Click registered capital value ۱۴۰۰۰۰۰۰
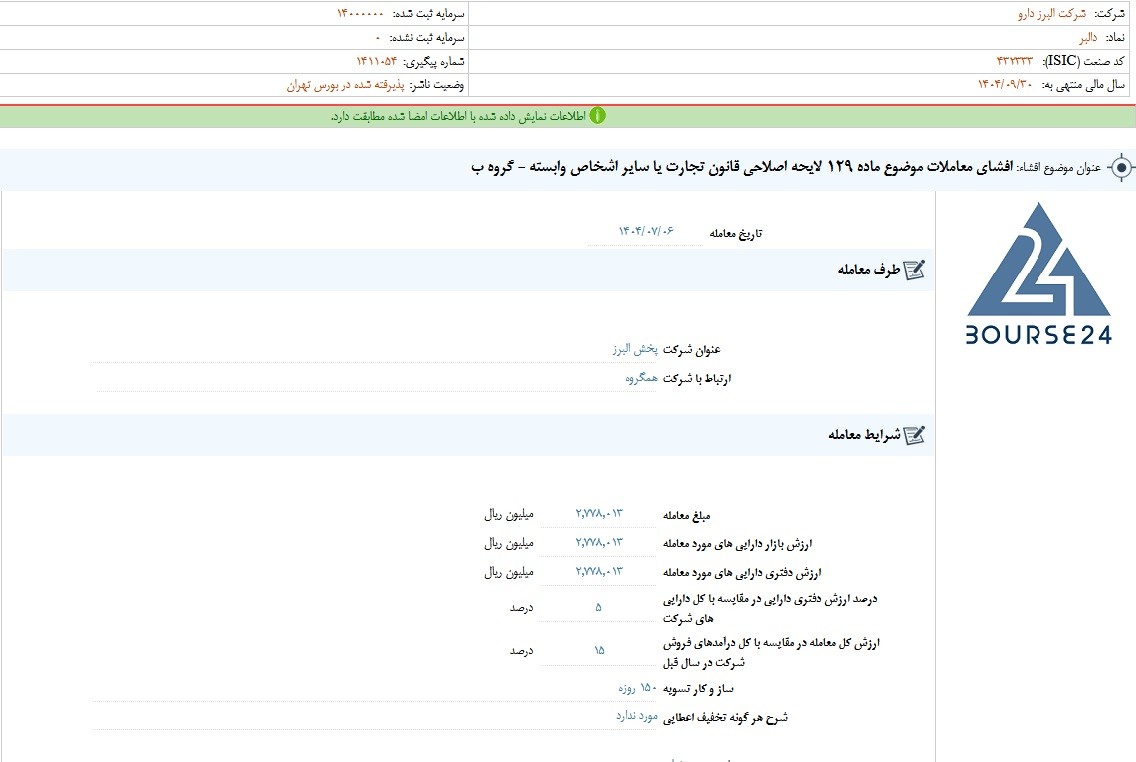The height and width of the screenshot is (762, 1136). click(x=360, y=14)
